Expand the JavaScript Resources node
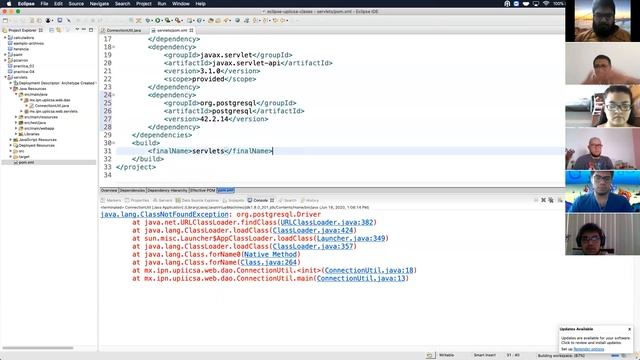This screenshot has width=640, height=360. coord(11,140)
